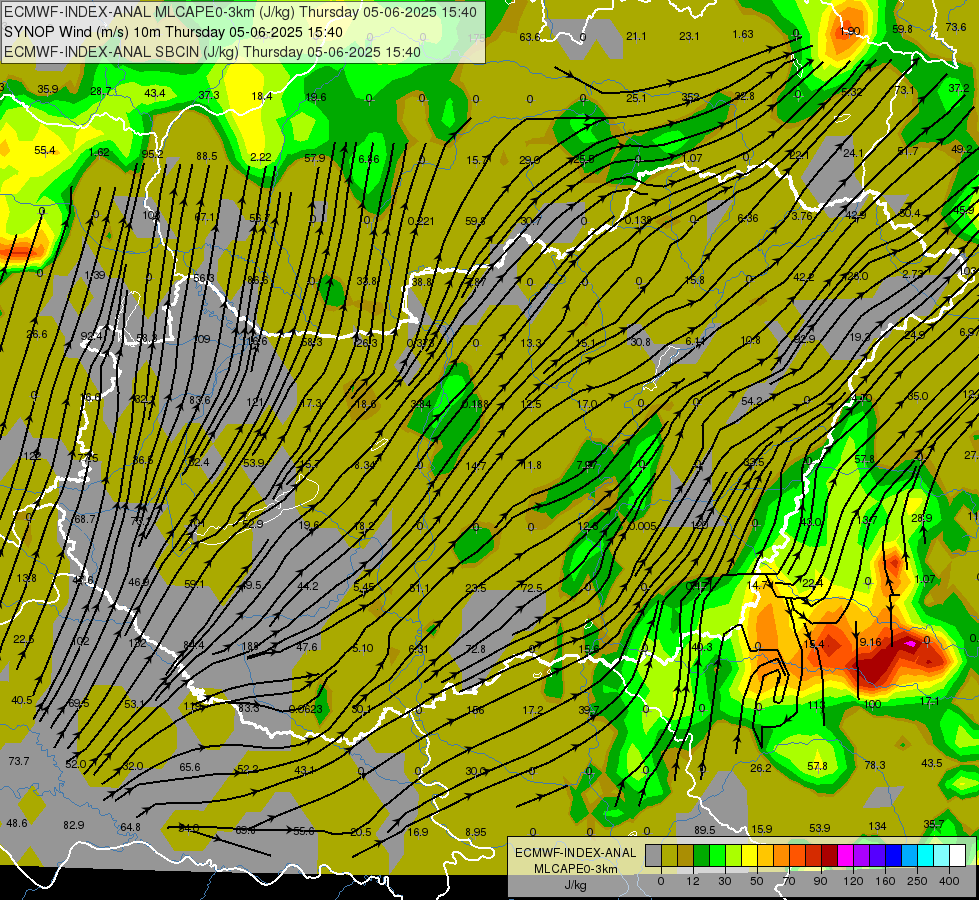Click the map value 82.9
This screenshot has height=900, width=979.
pos(74,825)
